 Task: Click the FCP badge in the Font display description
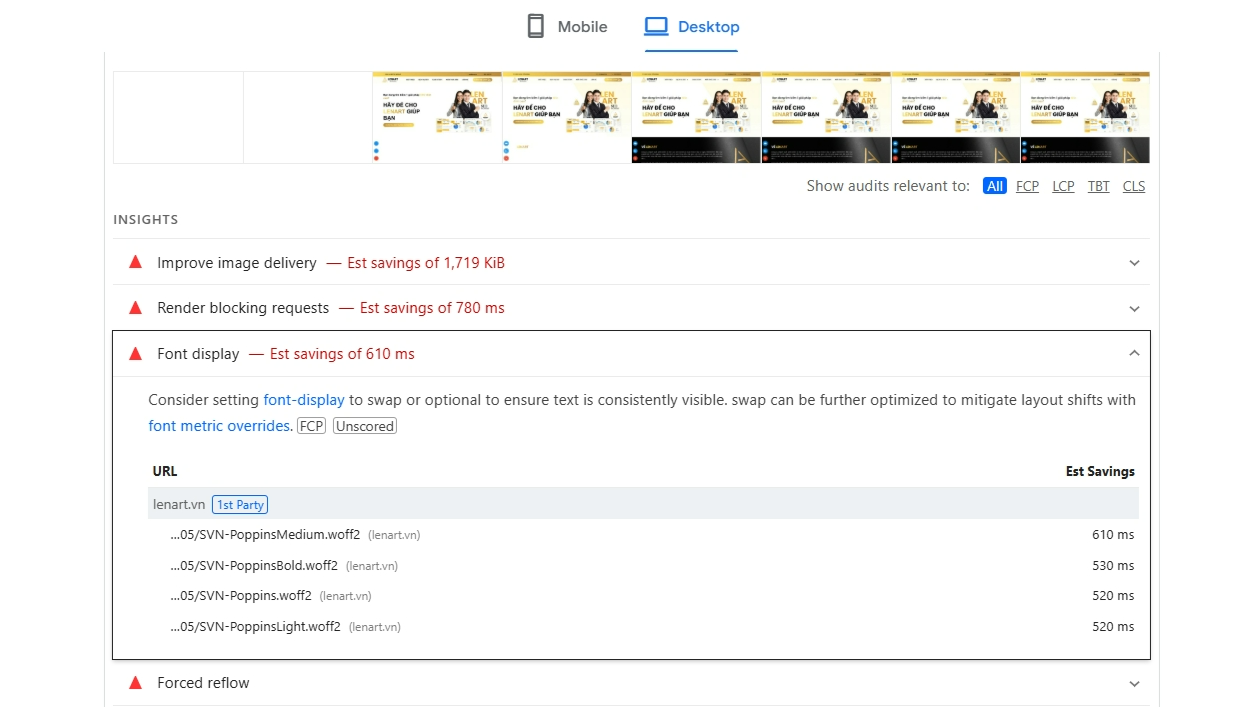point(311,425)
